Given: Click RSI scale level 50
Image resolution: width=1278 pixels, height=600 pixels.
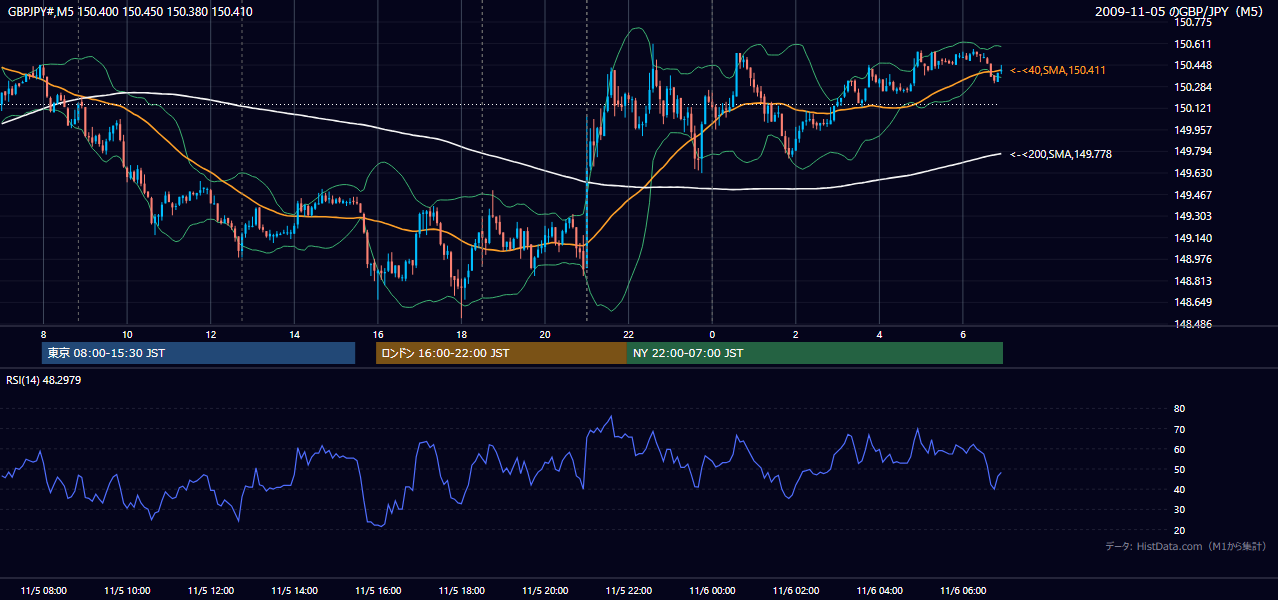Looking at the screenshot, I should pos(1179,469).
